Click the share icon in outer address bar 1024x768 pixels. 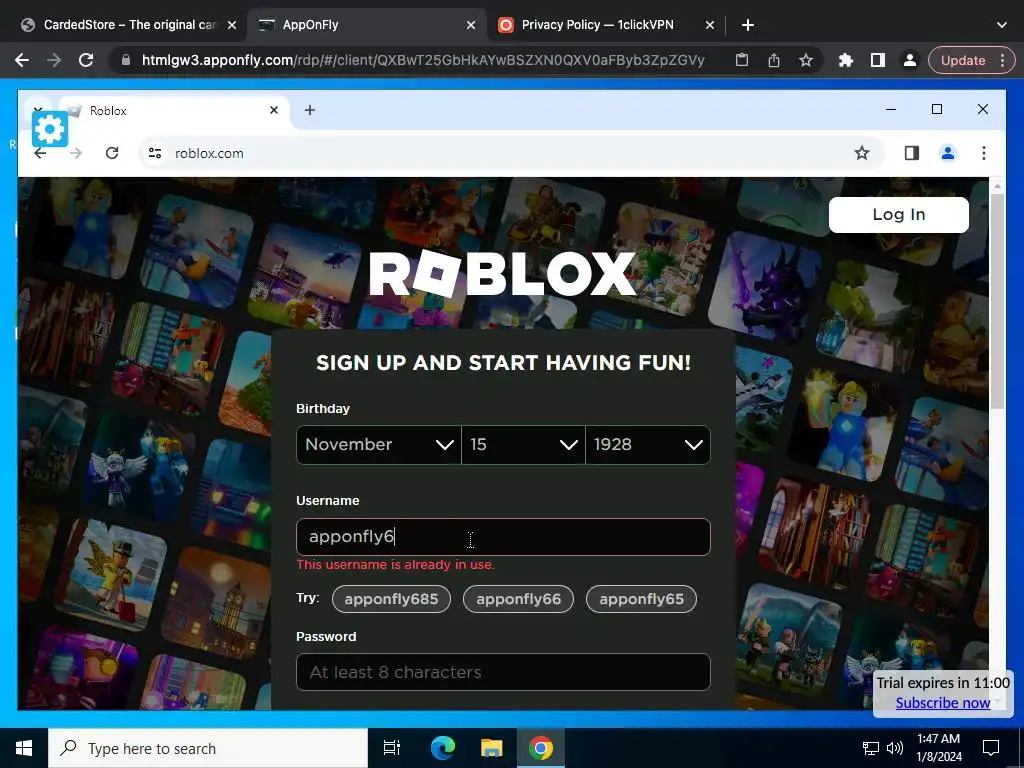pos(774,60)
